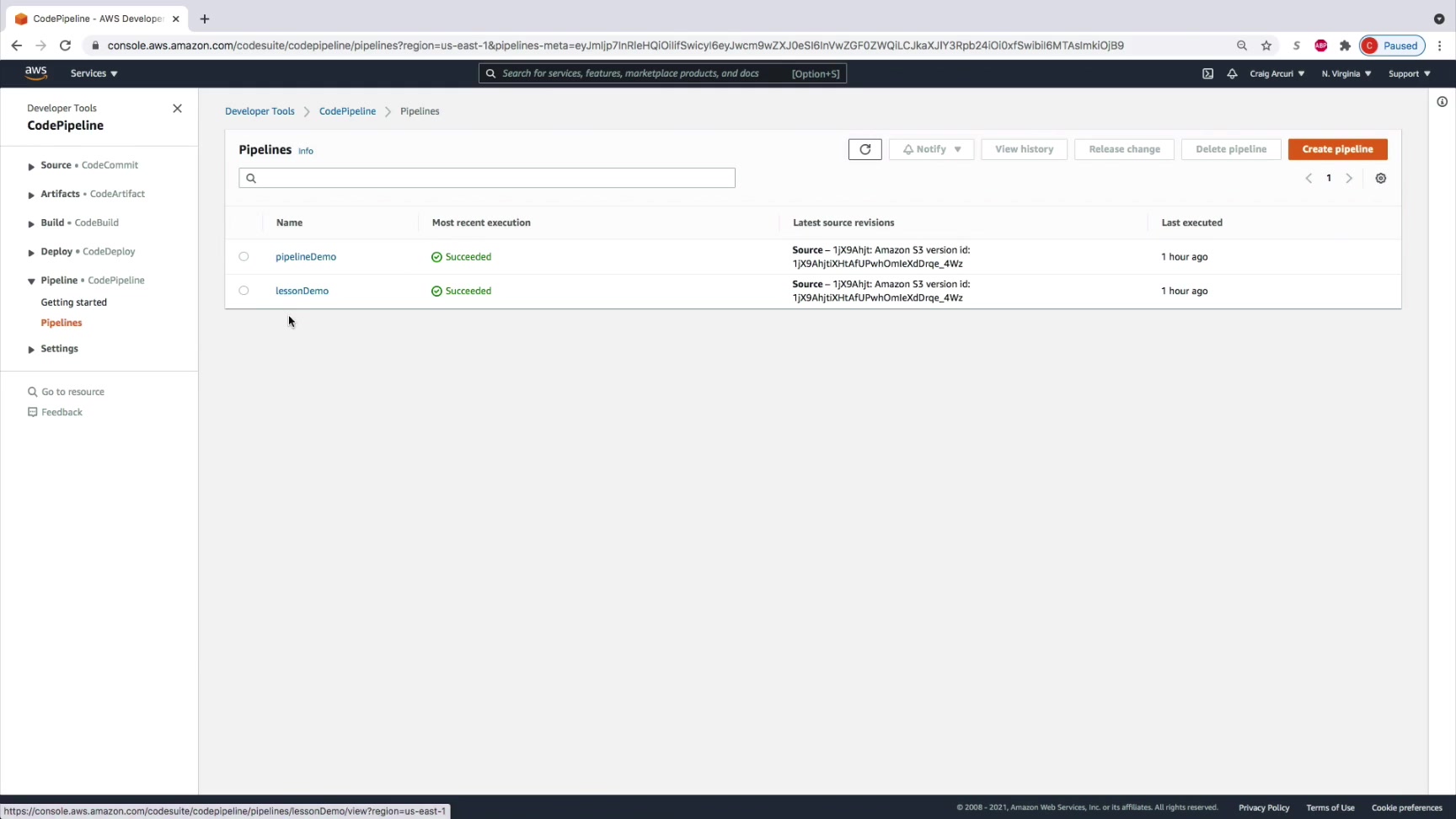This screenshot has width=1456, height=819.
Task: Open Privacy Policy footer link
Action: pyautogui.click(x=1264, y=808)
